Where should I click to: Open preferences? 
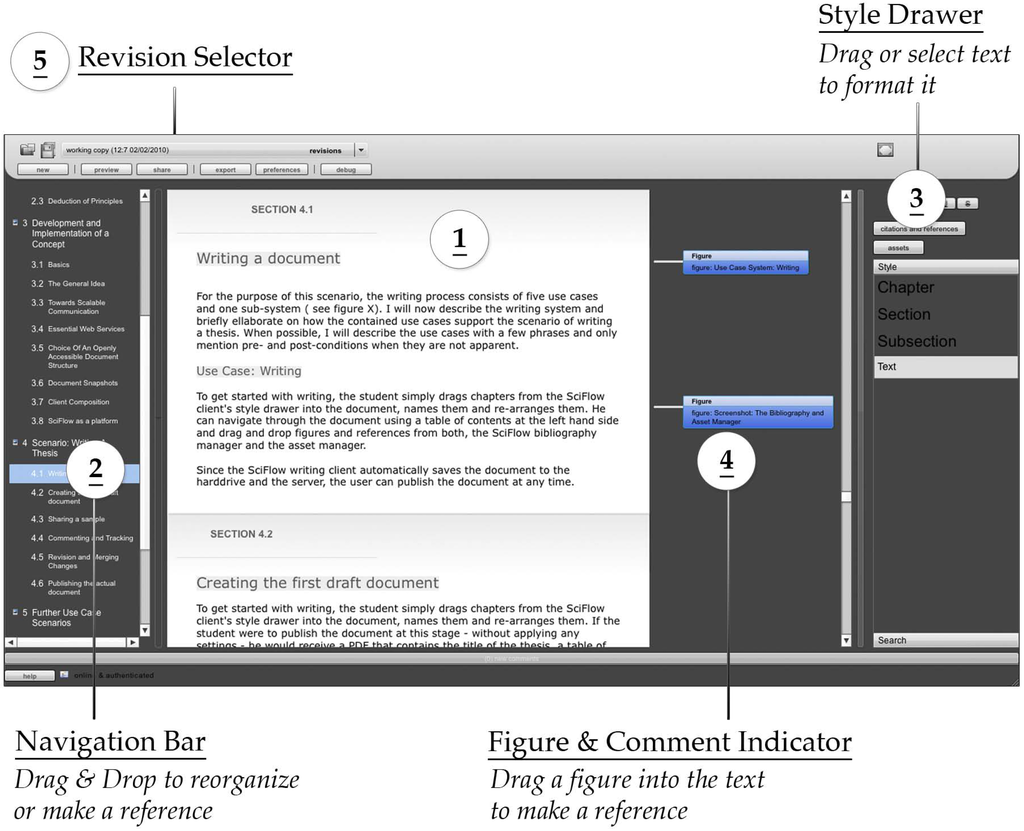pos(281,169)
